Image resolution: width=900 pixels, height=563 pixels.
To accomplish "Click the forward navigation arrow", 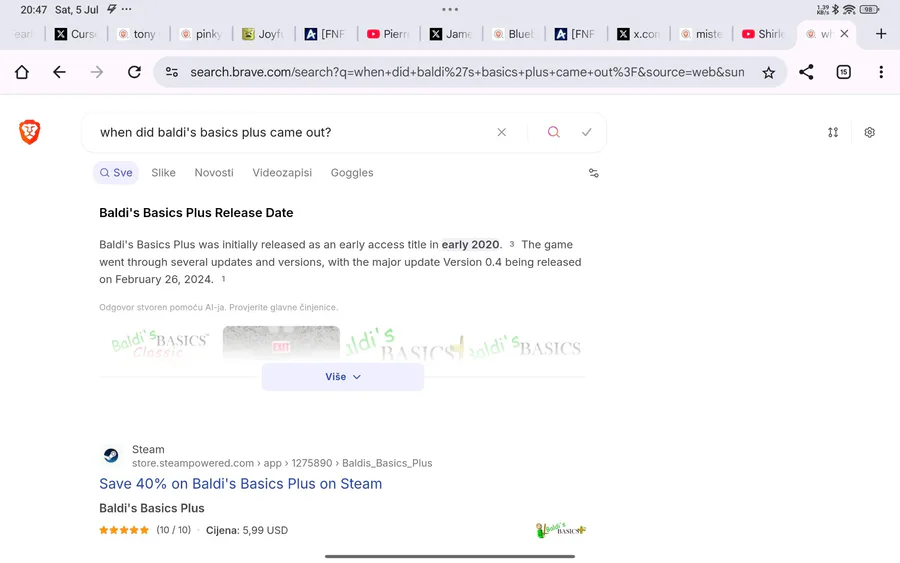I will point(97,72).
